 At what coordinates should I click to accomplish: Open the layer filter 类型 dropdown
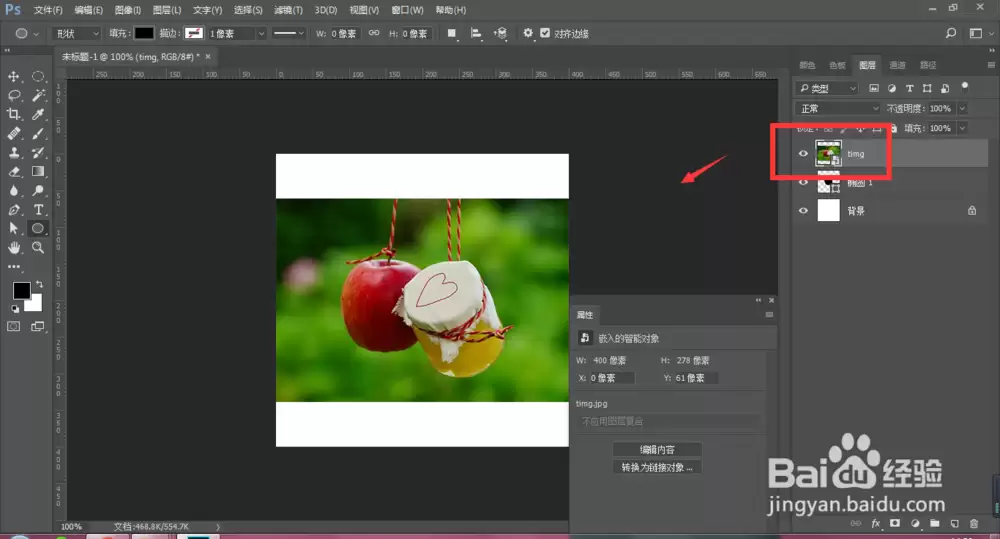click(x=827, y=88)
